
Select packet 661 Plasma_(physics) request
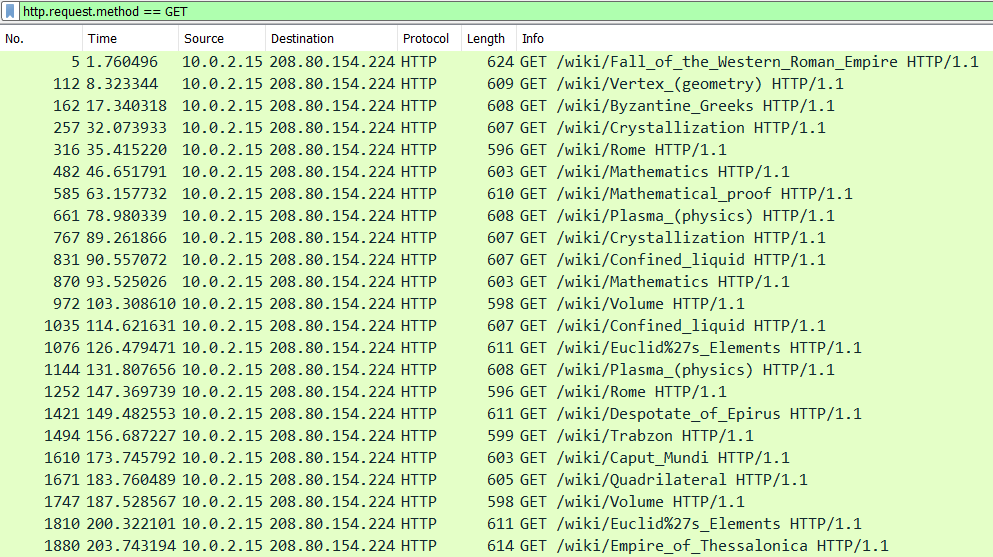pyautogui.click(x=496, y=216)
